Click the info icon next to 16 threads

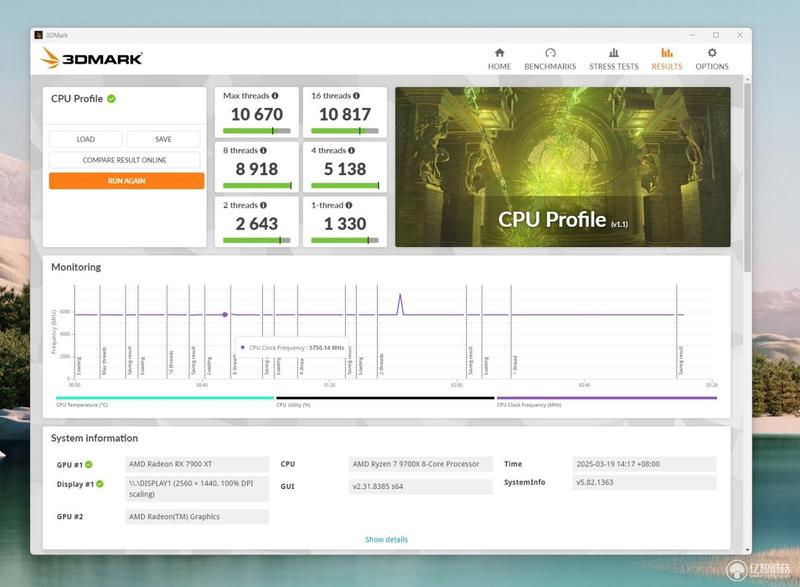356,95
